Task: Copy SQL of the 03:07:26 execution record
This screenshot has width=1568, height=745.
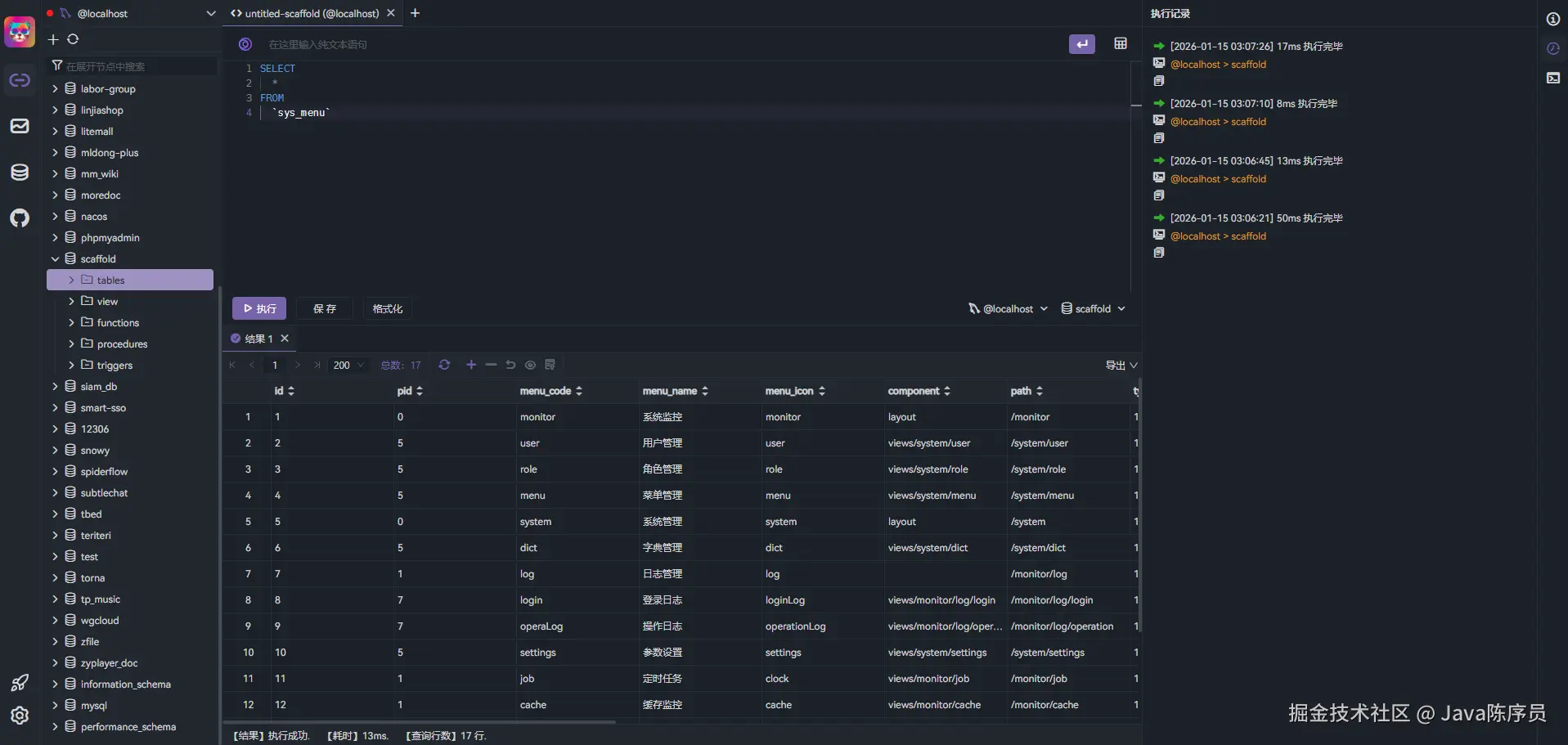Action: click(1158, 81)
